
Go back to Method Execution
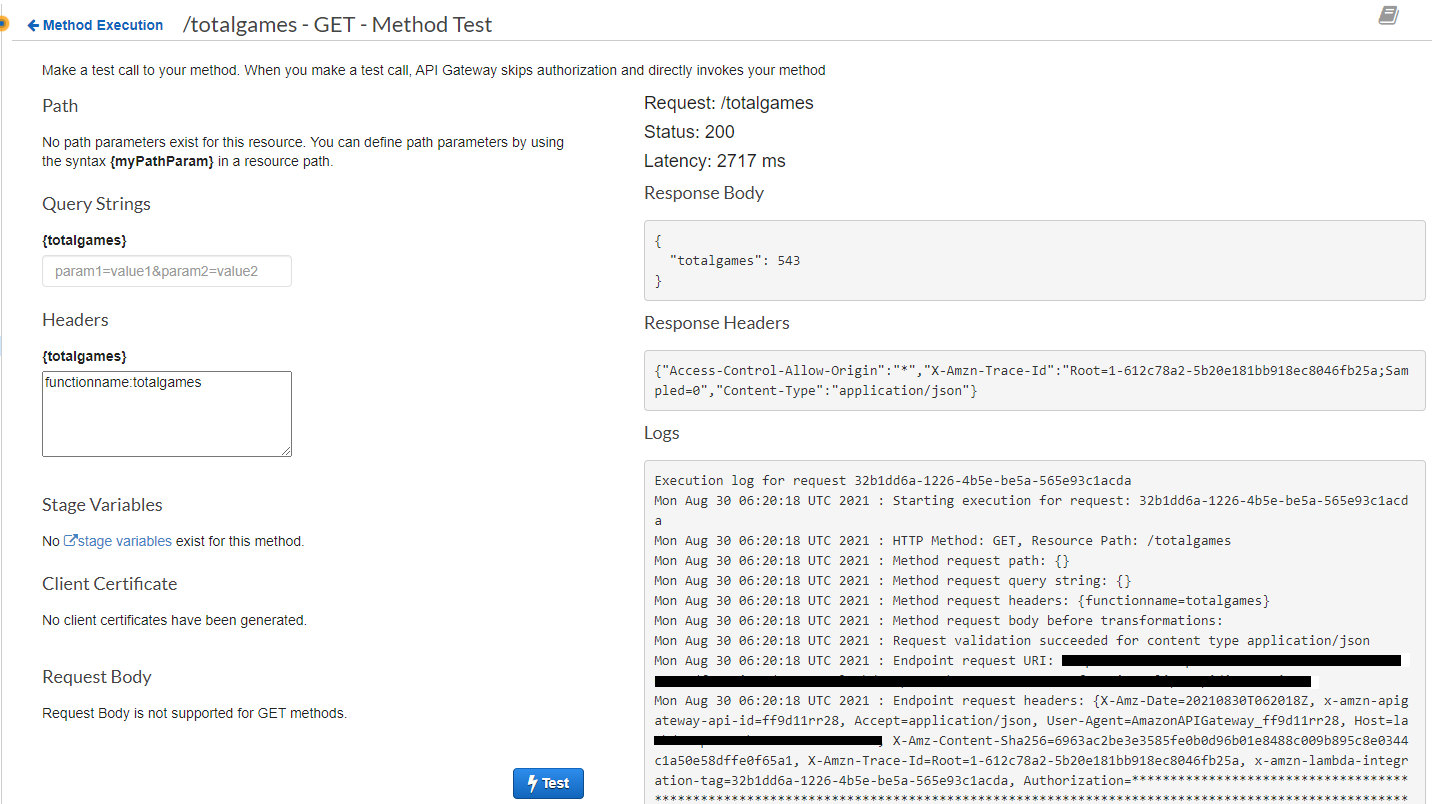point(95,25)
